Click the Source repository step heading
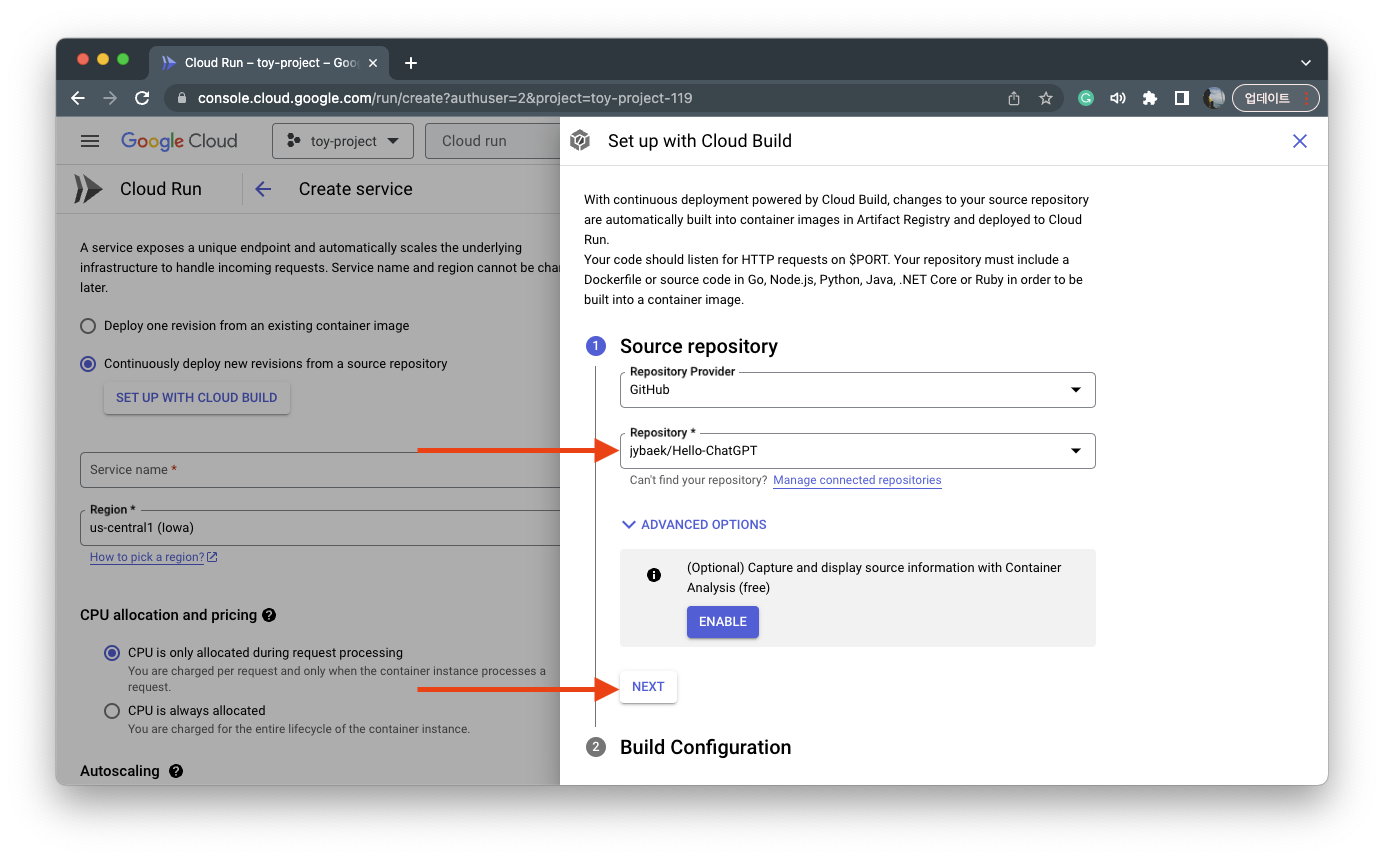The height and width of the screenshot is (859, 1384). (699, 346)
